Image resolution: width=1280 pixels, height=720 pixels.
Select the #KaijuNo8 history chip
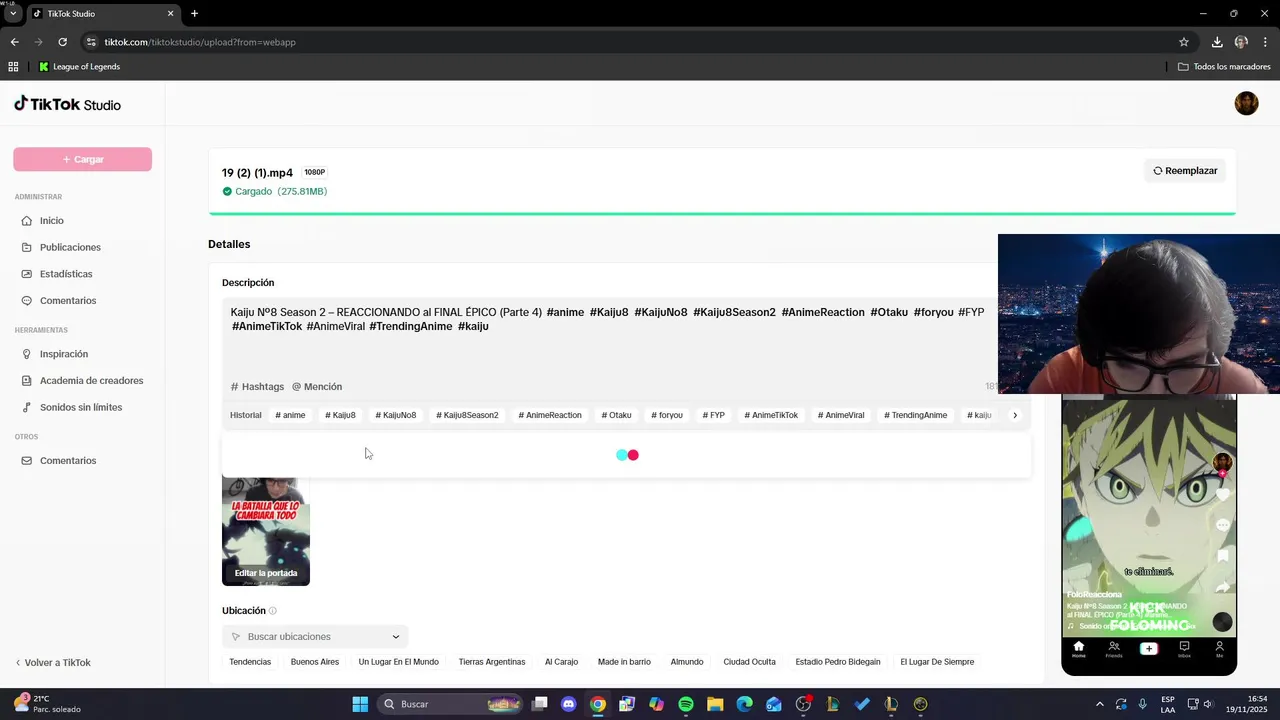coord(396,415)
